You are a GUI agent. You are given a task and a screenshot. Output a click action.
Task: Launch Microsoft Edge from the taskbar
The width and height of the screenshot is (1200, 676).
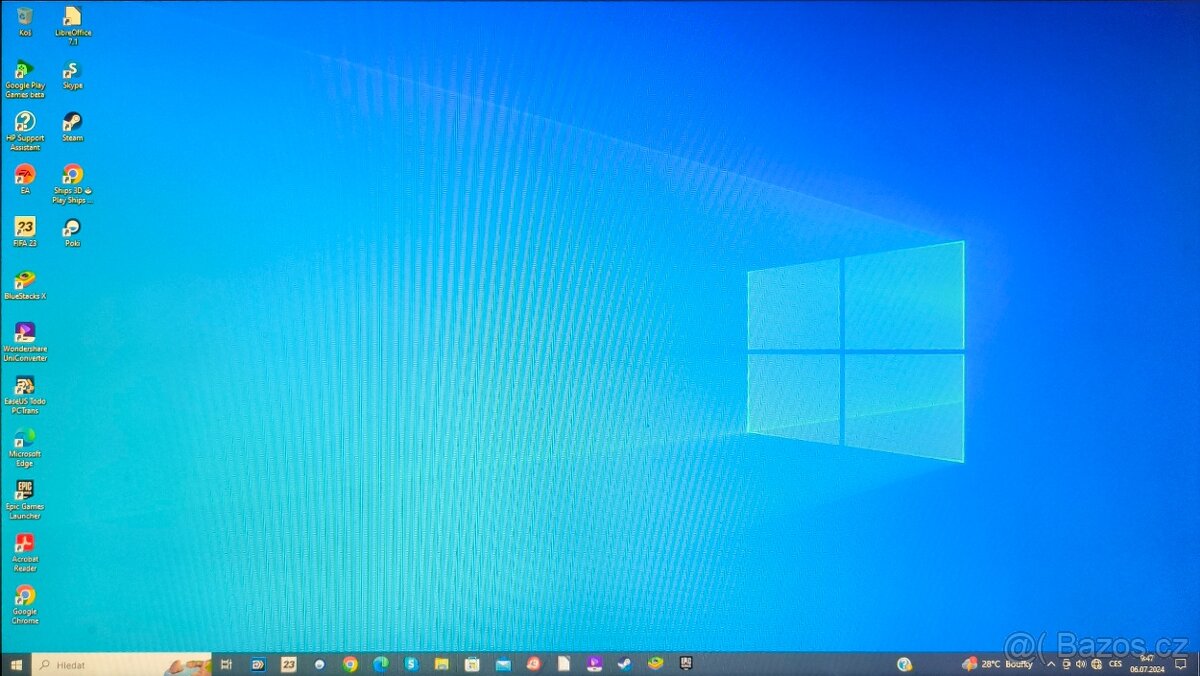click(380, 664)
